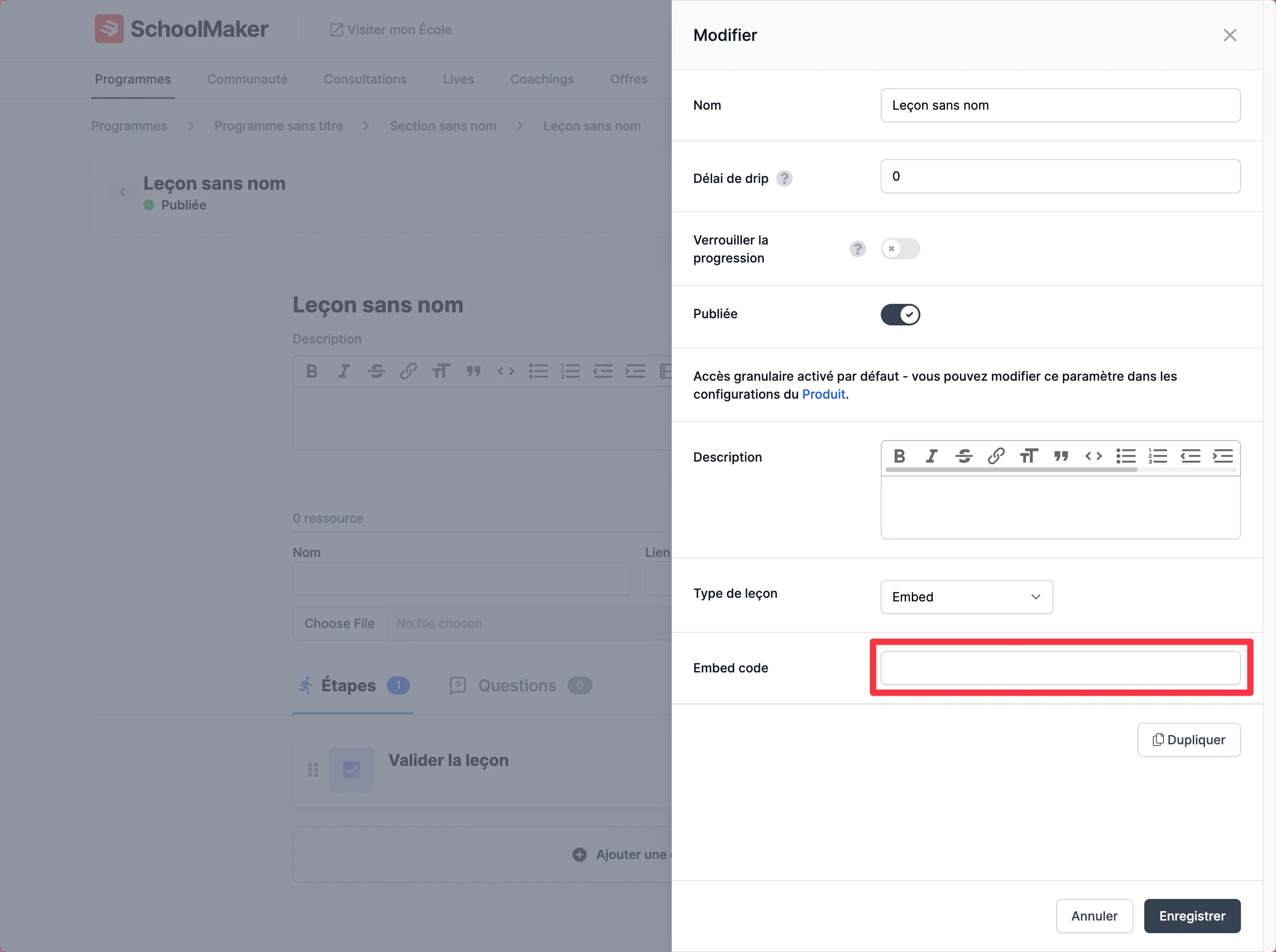Image resolution: width=1276 pixels, height=952 pixels.
Task: Focus the Embed code field
Action: tap(1061, 668)
